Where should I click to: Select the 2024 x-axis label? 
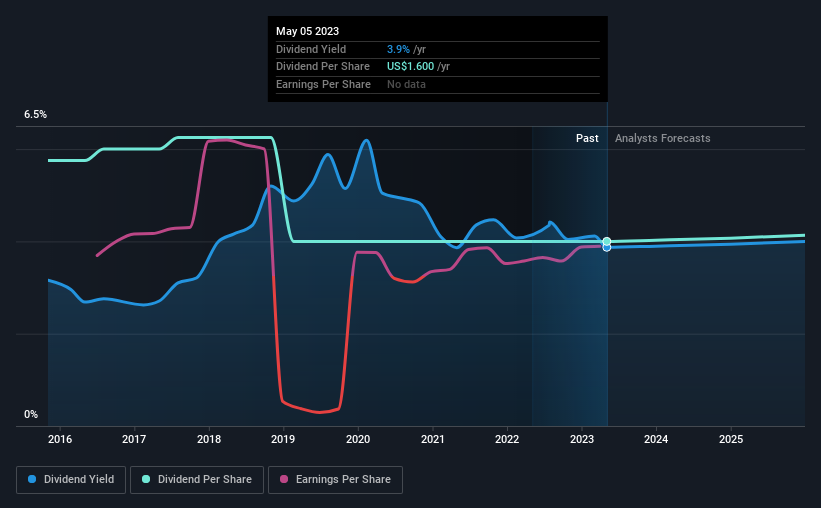tap(656, 439)
